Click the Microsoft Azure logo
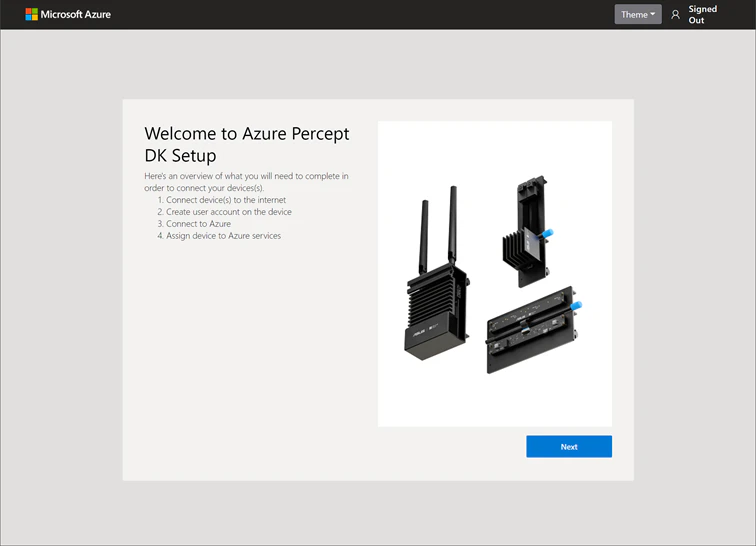 coord(31,14)
